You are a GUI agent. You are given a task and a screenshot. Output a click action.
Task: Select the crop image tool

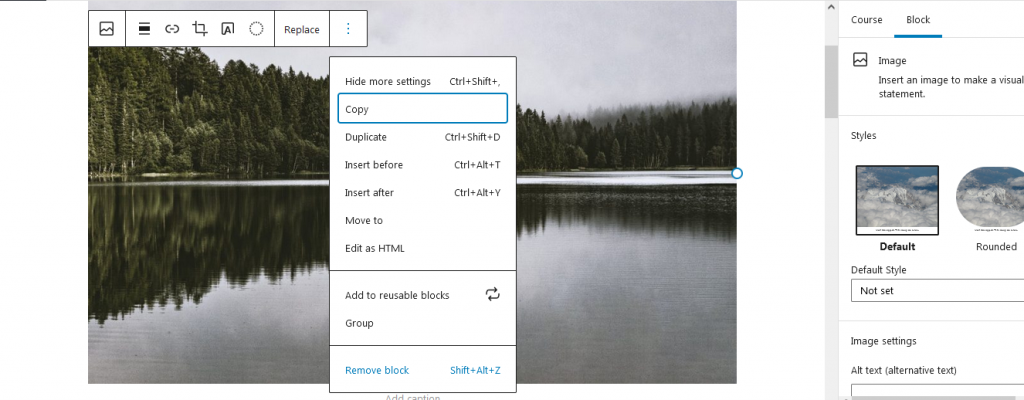200,29
